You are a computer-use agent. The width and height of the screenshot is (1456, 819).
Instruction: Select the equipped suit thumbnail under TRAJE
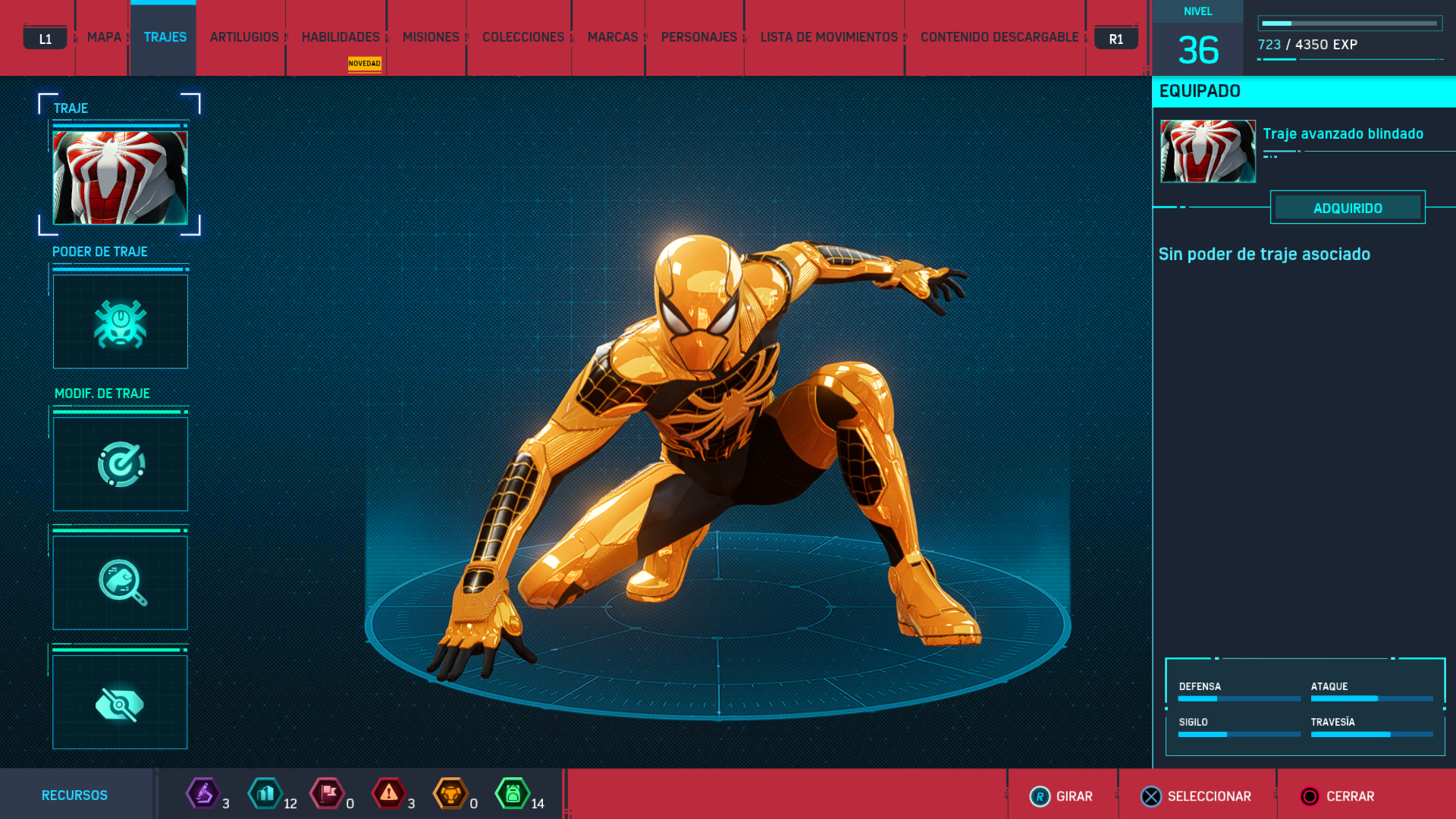coord(120,177)
